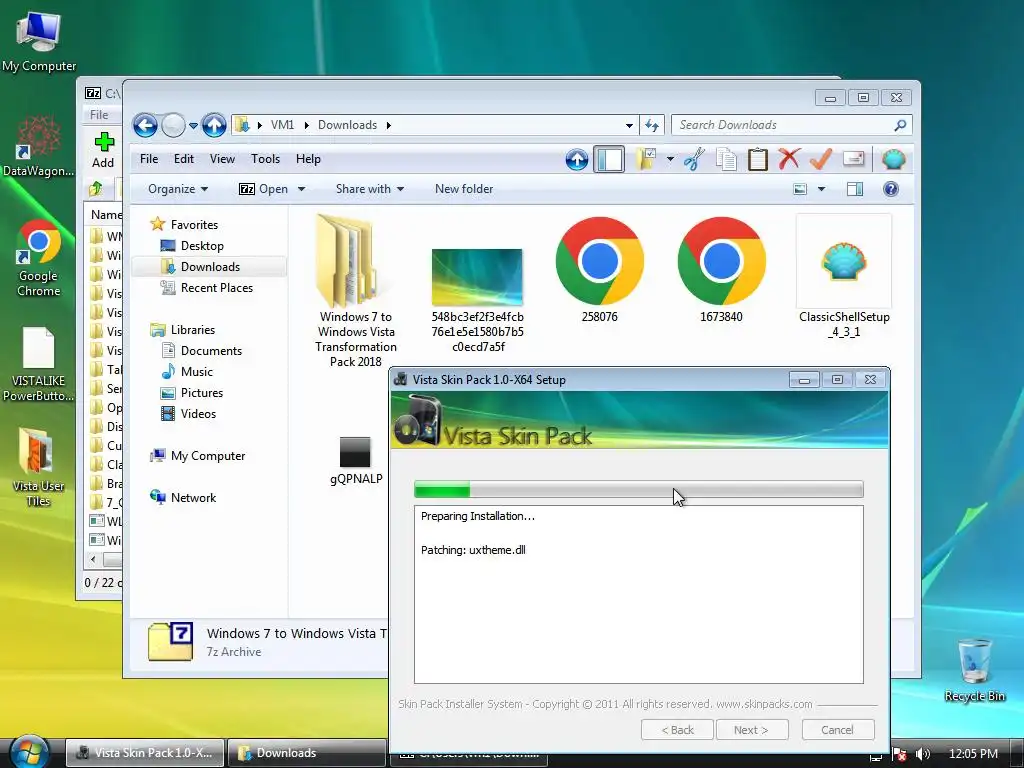Viewport: 1024px width, 768px height.
Task: Open Classic Shell settings shell icon
Action: (x=893, y=159)
